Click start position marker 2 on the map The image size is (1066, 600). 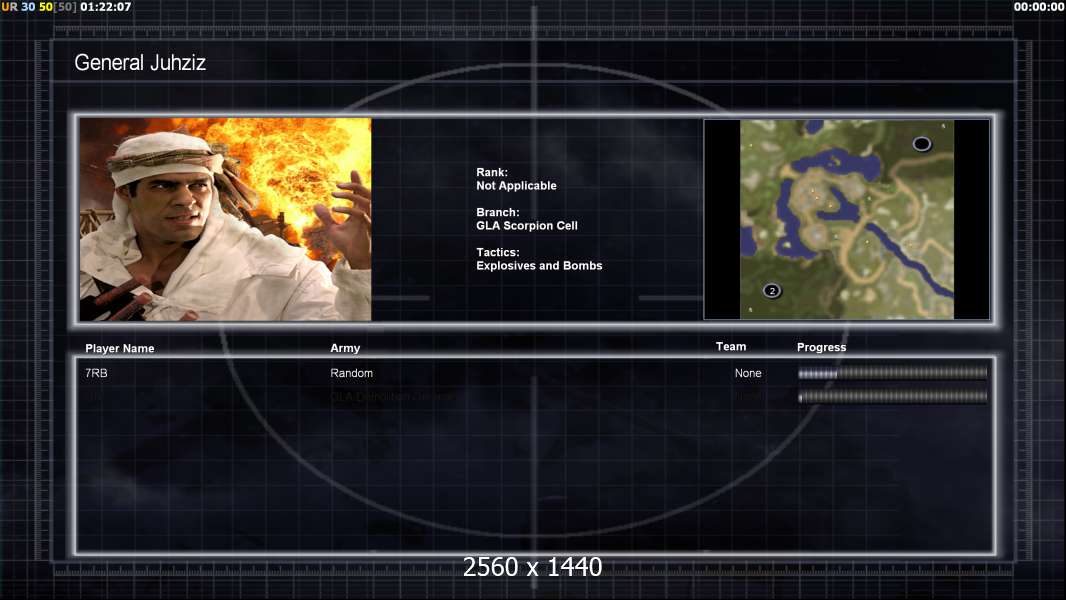pos(772,291)
